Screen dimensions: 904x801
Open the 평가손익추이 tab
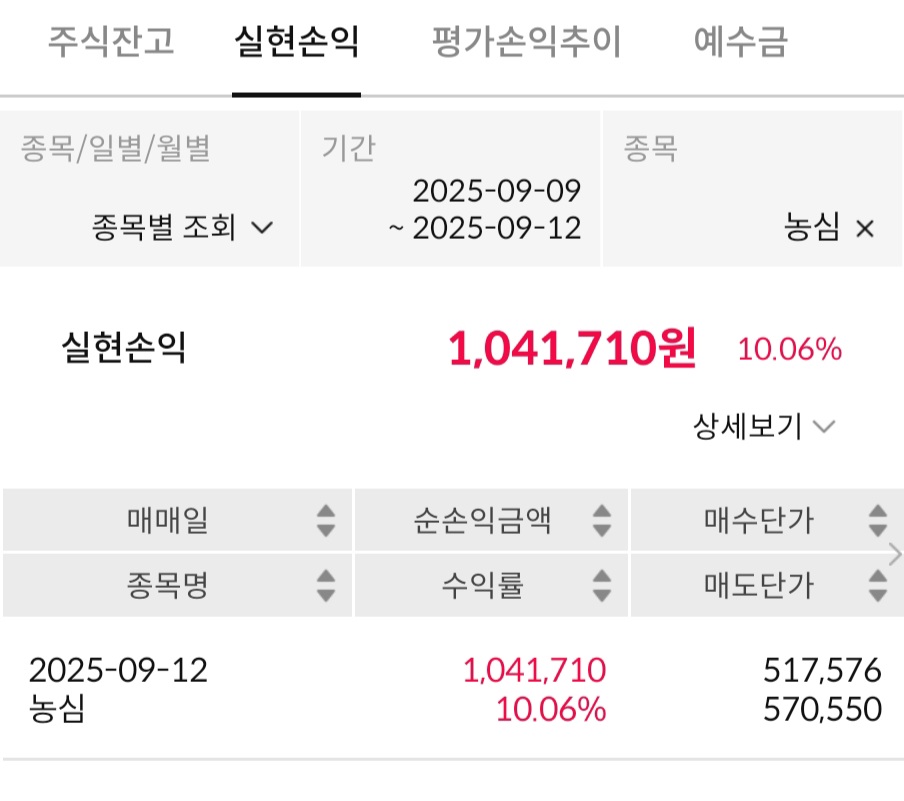[526, 43]
